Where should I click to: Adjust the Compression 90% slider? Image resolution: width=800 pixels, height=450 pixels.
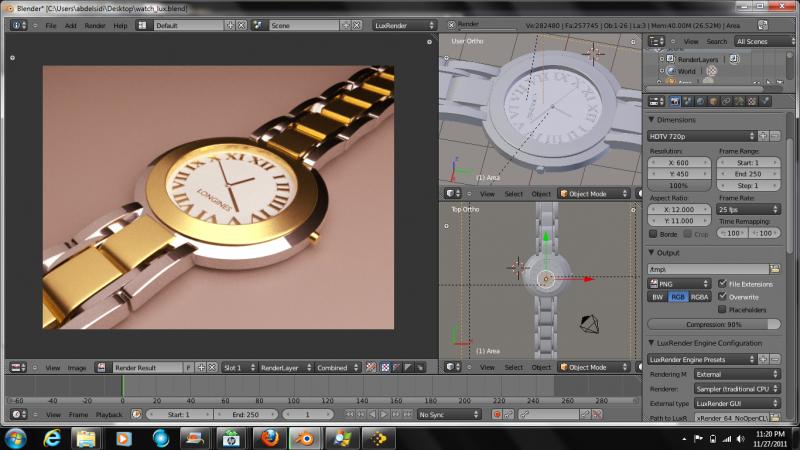click(714, 324)
